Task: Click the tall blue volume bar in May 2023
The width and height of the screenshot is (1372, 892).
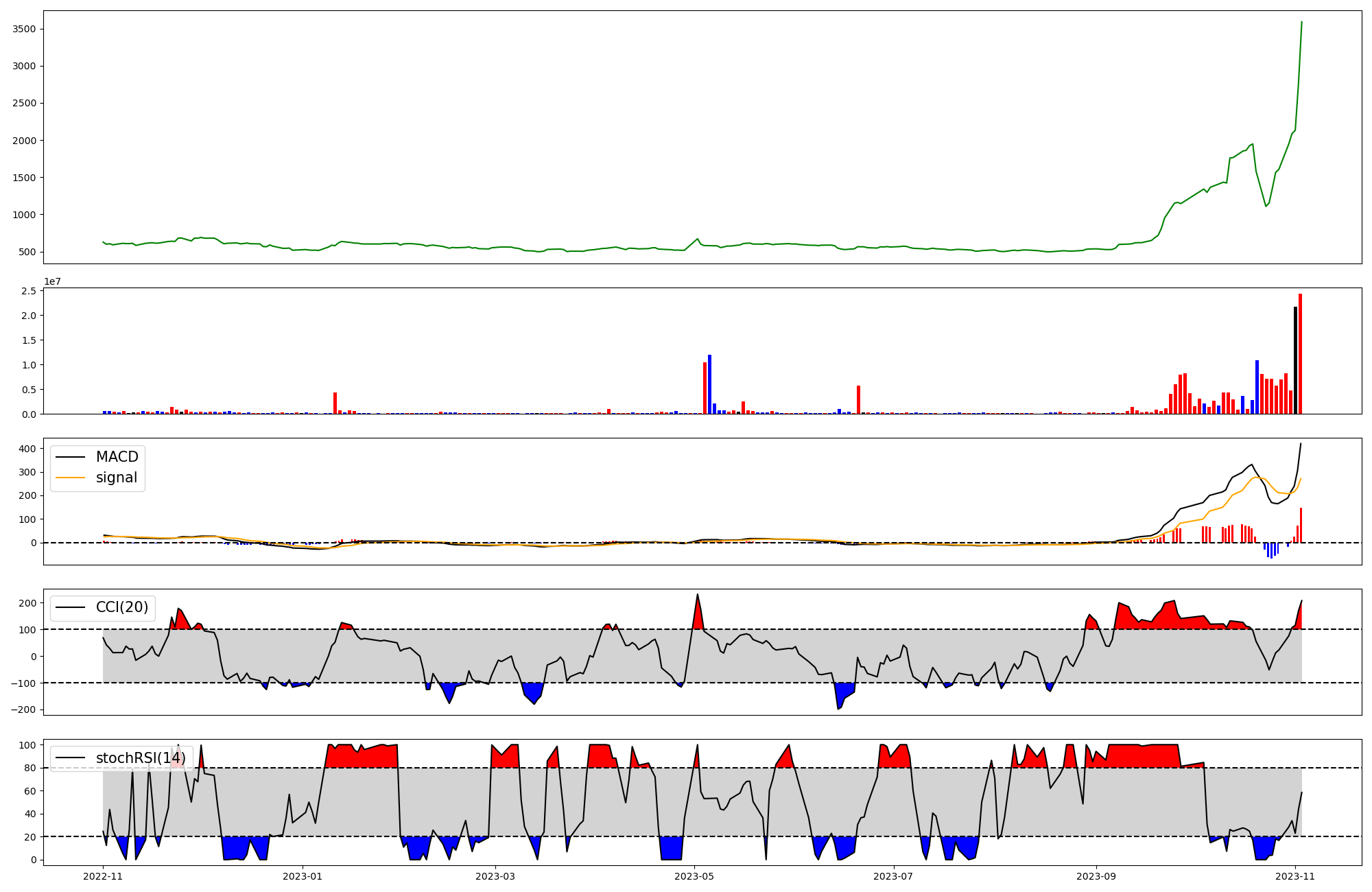Action: point(709,384)
